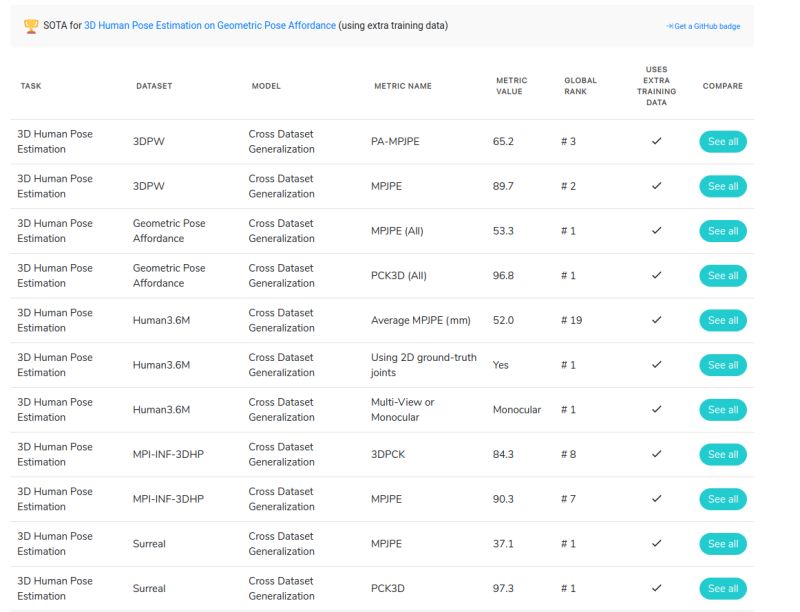This screenshot has height=612, width=800.
Task: Click See all for Surreal PCK3D 97.3 row
Action: pyautogui.click(x=722, y=589)
